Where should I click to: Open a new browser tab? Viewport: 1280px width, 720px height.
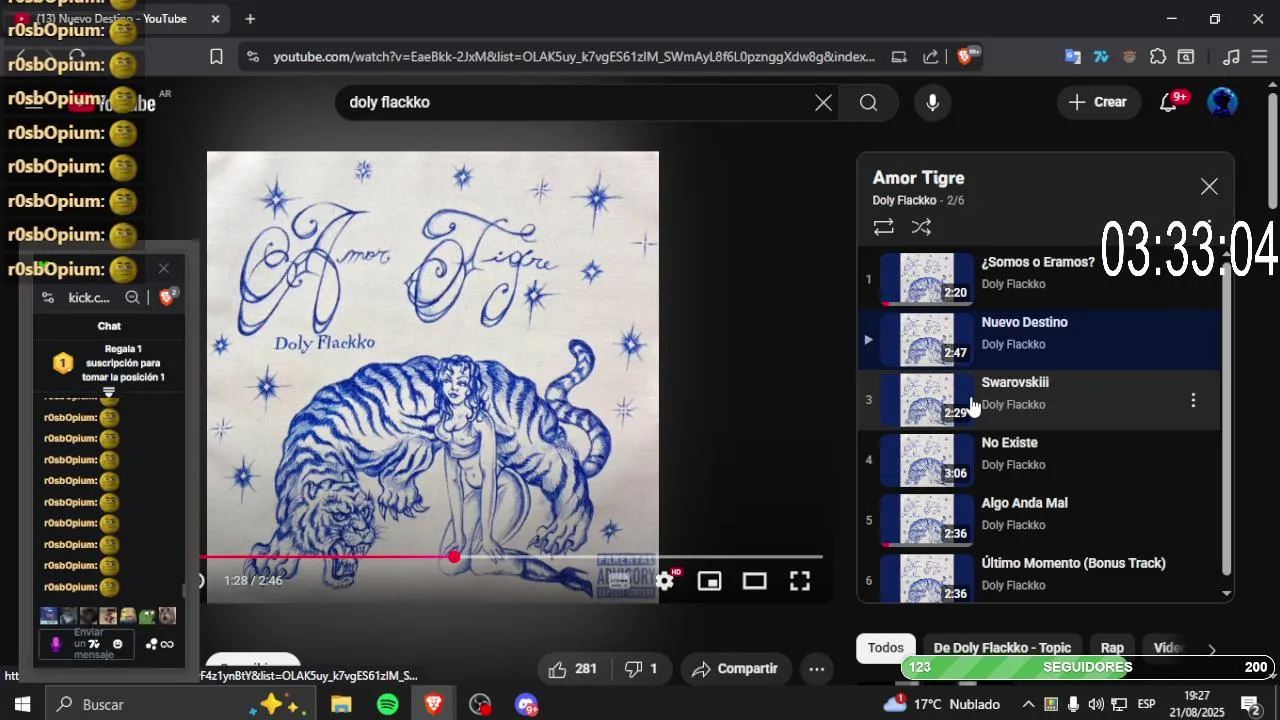pos(250,19)
